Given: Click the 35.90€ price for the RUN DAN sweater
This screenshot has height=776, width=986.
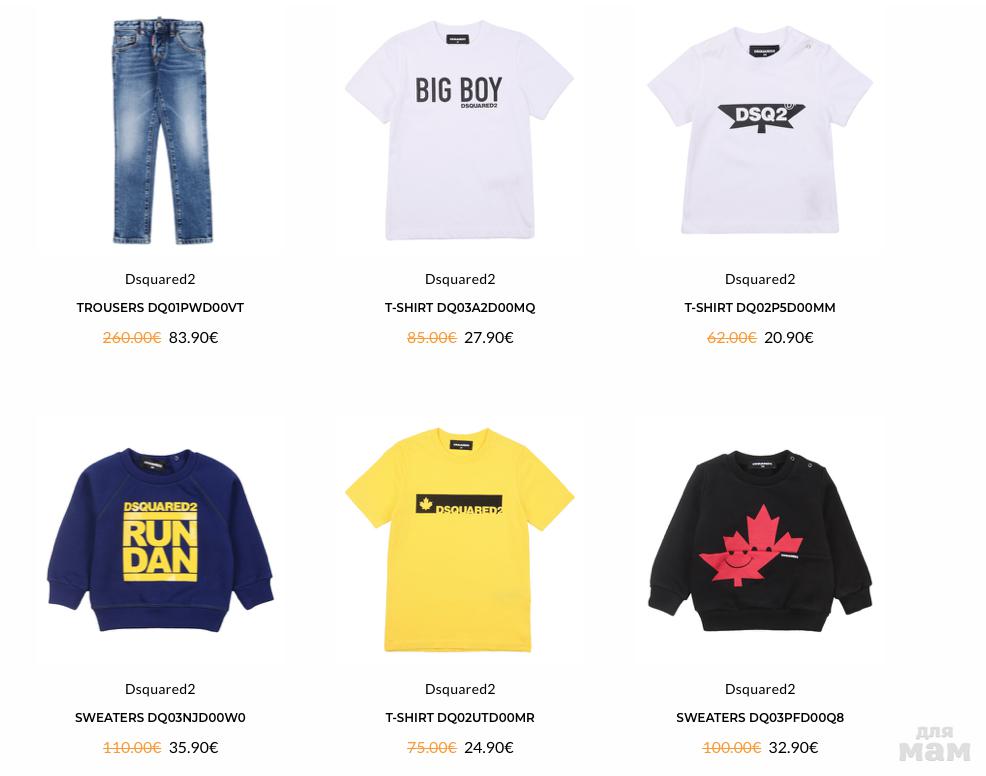Looking at the screenshot, I should coord(194,748).
